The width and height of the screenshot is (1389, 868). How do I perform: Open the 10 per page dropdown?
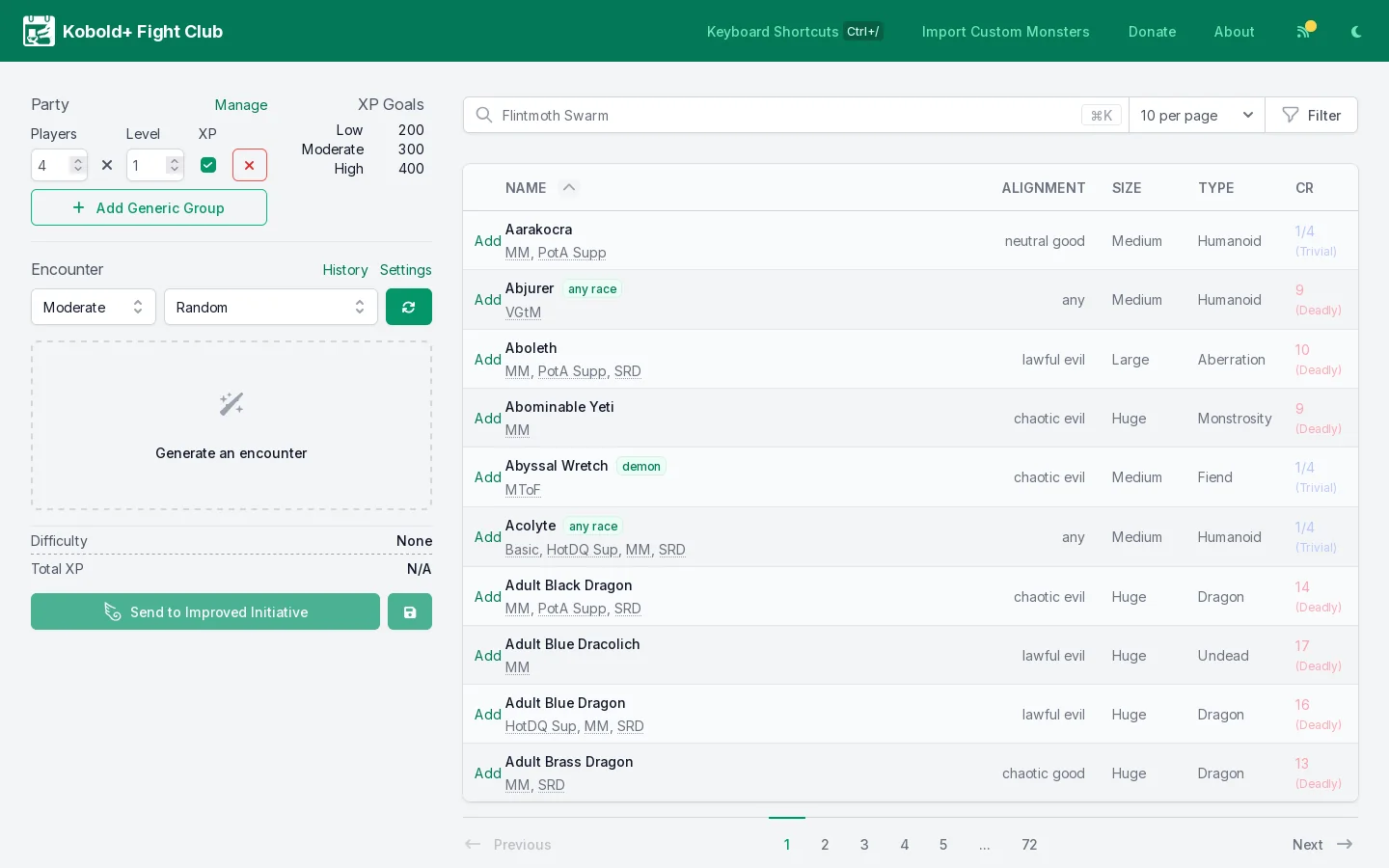(x=1197, y=115)
